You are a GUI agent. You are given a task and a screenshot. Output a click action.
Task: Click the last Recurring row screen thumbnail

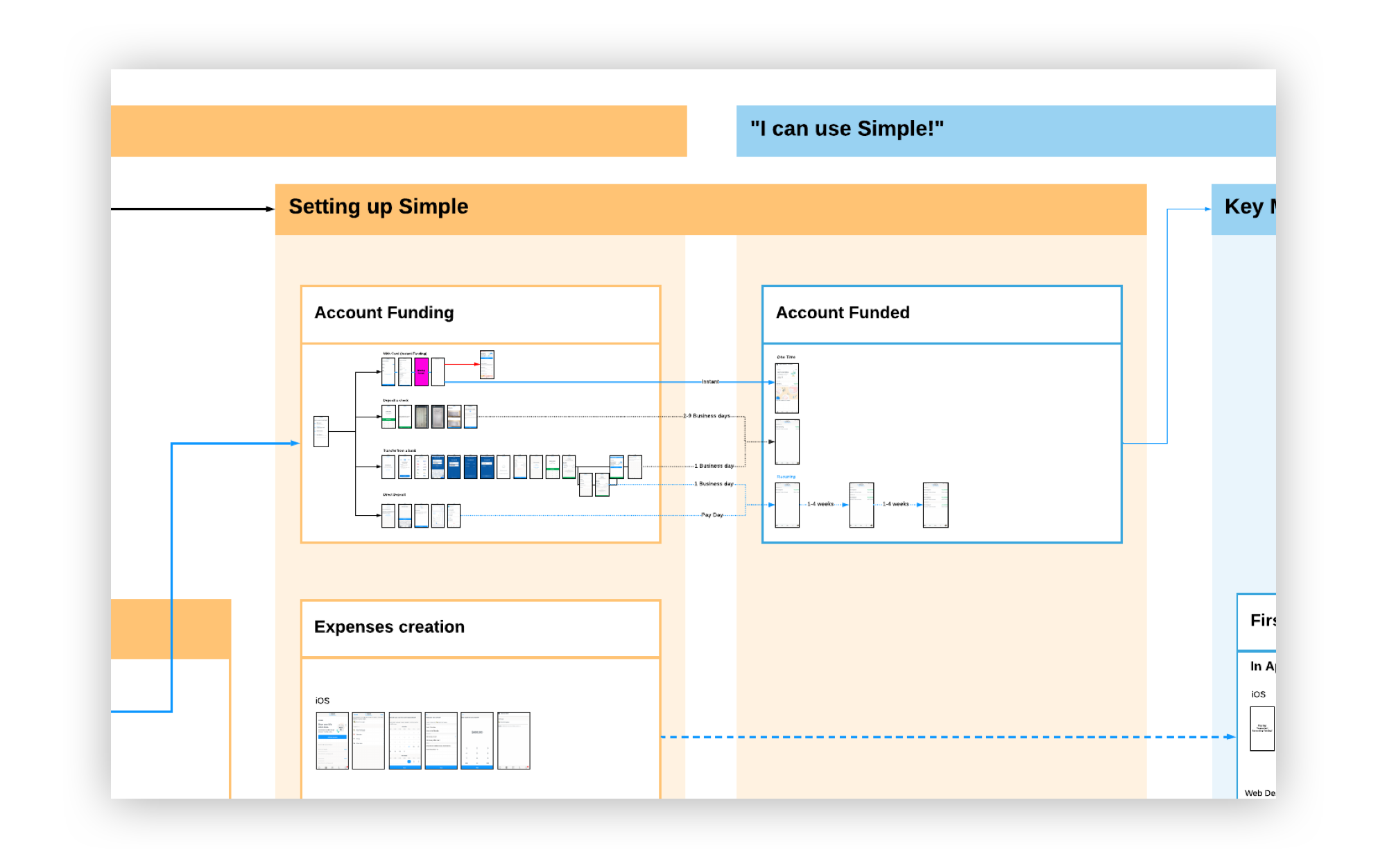[935, 505]
